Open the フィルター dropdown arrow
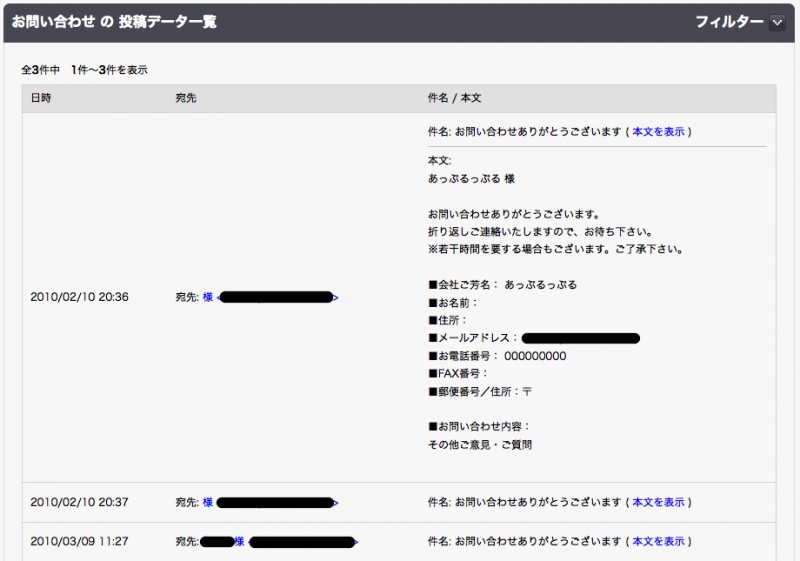This screenshot has height=561, width=800. pyautogui.click(x=778, y=22)
